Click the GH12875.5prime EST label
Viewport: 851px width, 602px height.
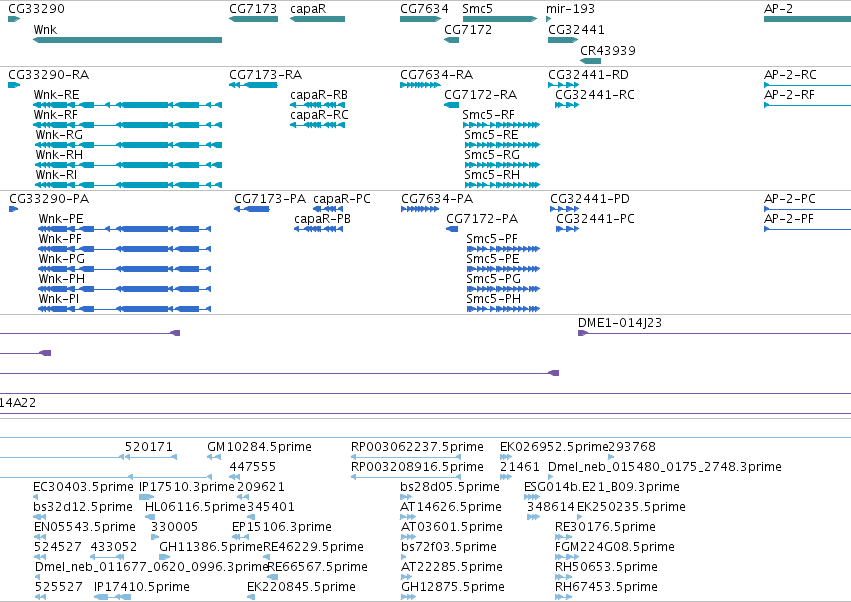point(453,587)
